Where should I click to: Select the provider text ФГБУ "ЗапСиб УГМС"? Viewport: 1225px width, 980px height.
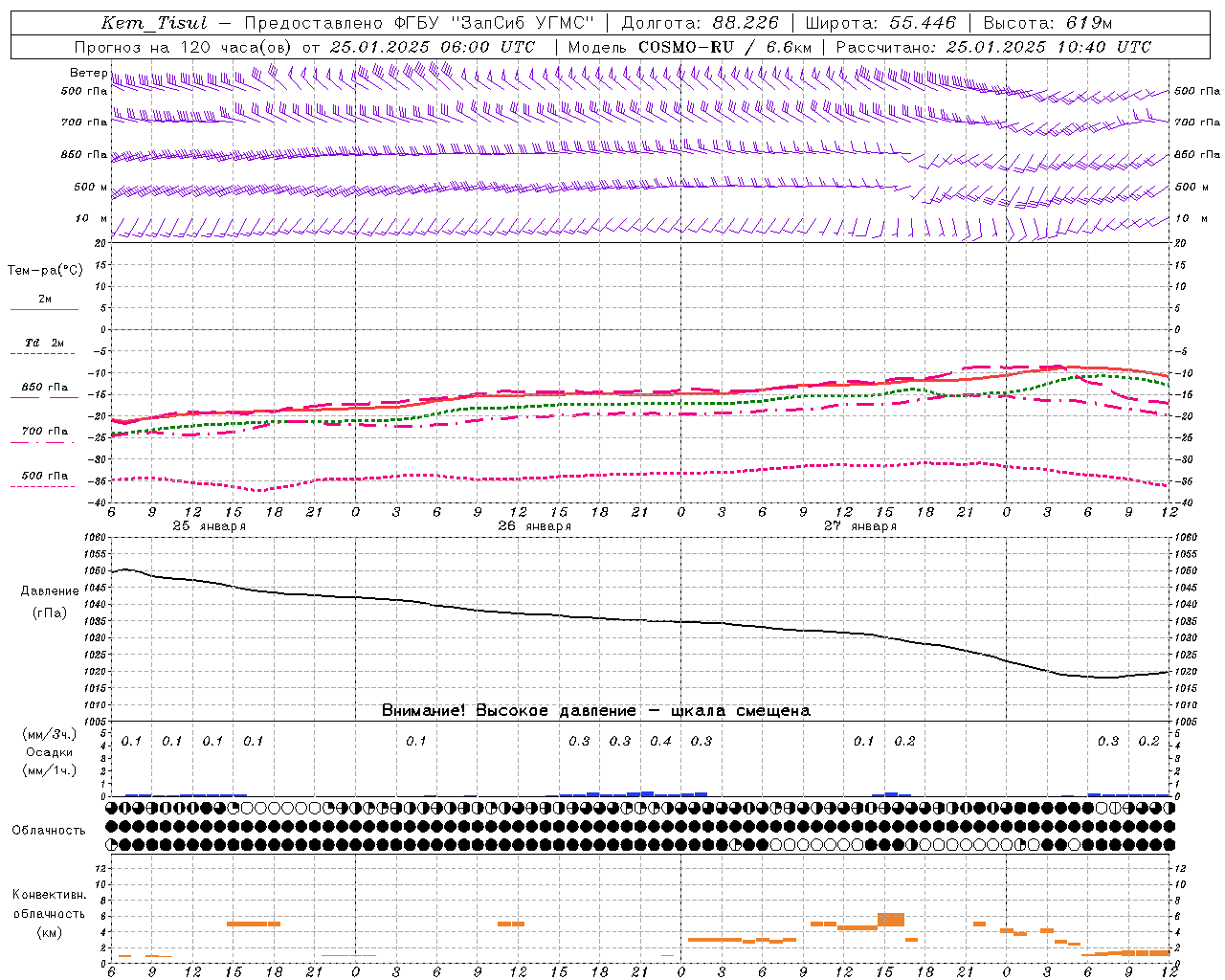tap(494, 23)
